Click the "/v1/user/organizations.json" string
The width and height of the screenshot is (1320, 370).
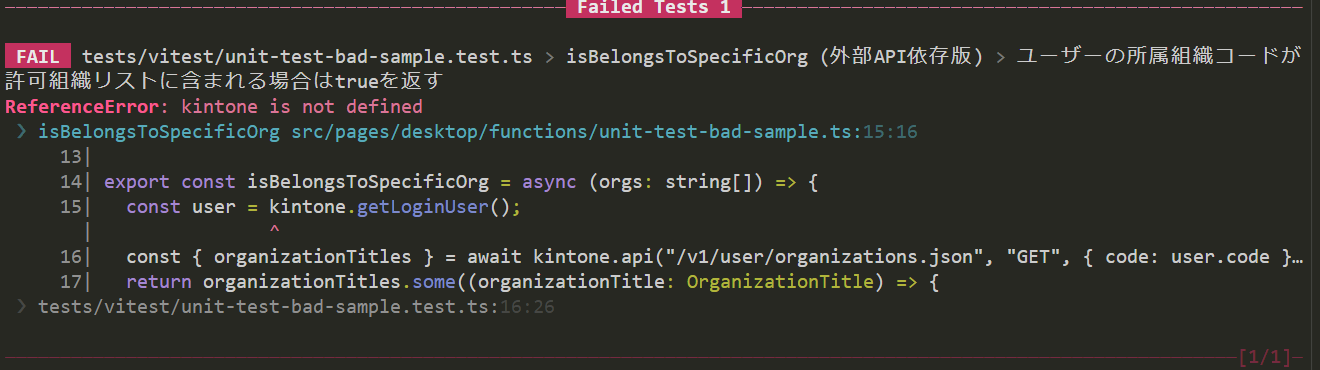coord(826,257)
